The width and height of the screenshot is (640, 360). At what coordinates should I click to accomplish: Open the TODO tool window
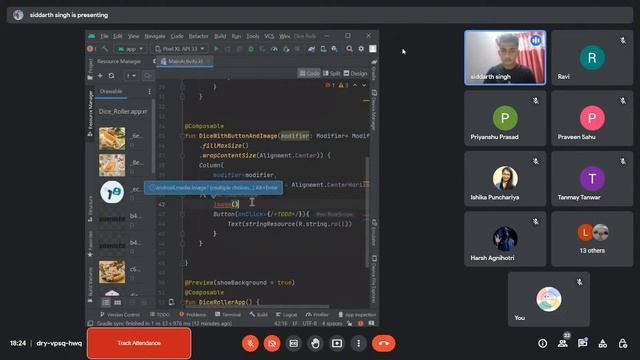(x=160, y=315)
